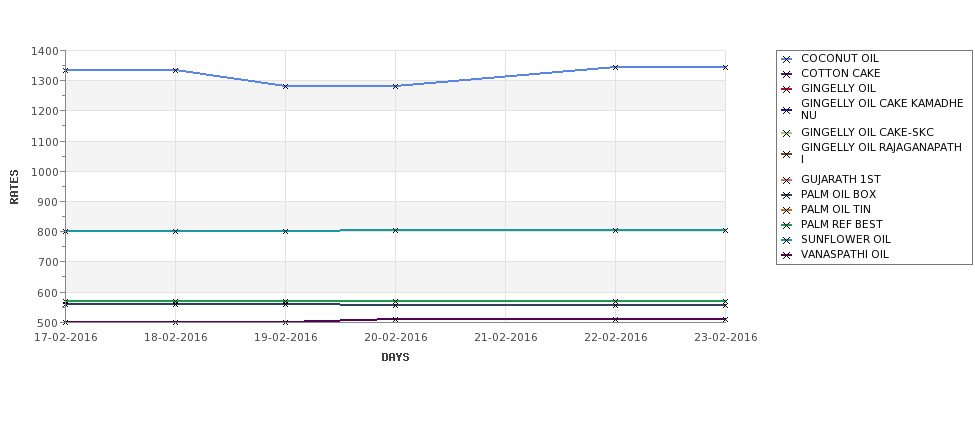Click the SUNFLOWER OIL legend marker

[787, 240]
